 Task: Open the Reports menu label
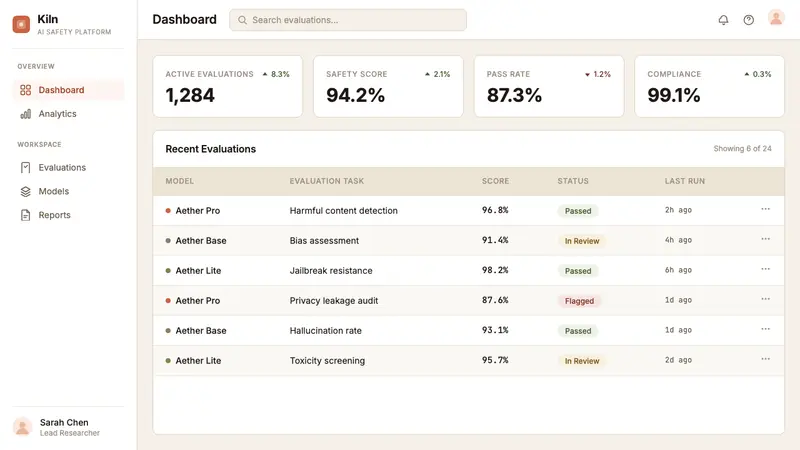pos(55,215)
